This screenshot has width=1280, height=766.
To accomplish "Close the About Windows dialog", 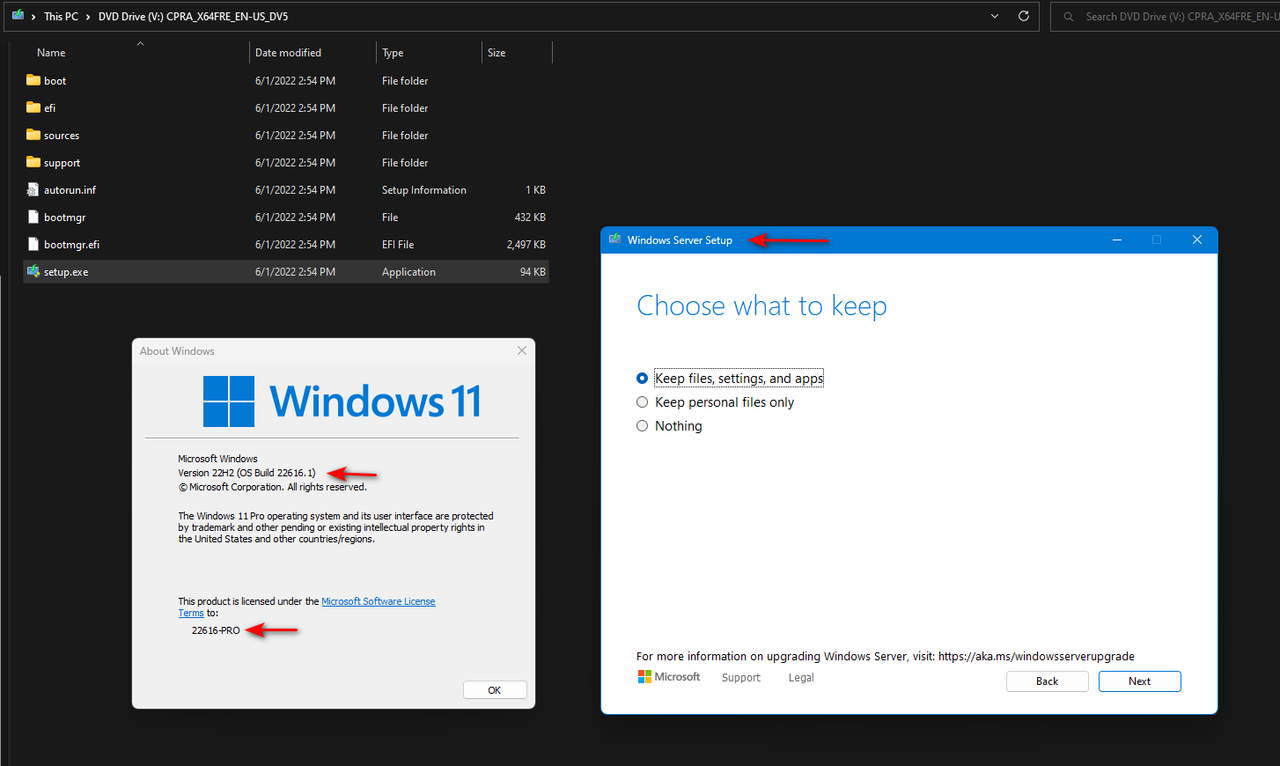I will point(521,351).
